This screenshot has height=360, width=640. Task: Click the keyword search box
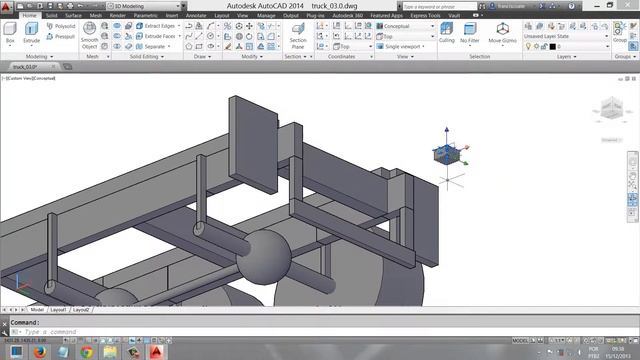click(x=439, y=7)
